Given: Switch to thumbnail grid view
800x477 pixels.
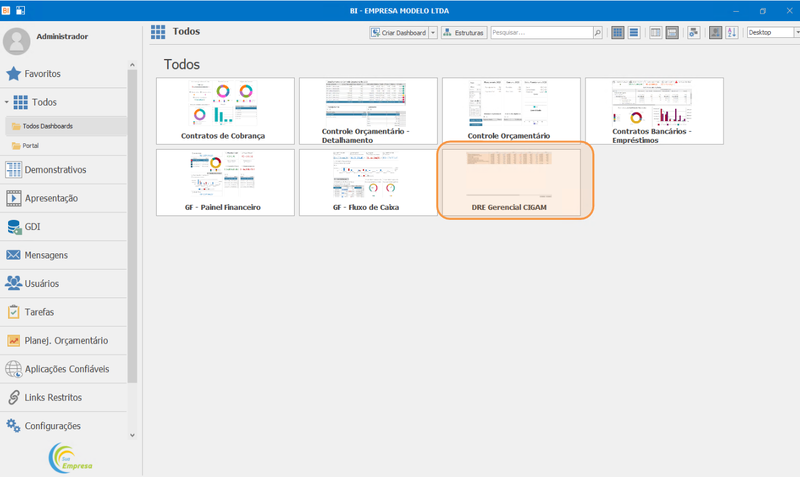Looking at the screenshot, I should 617,33.
